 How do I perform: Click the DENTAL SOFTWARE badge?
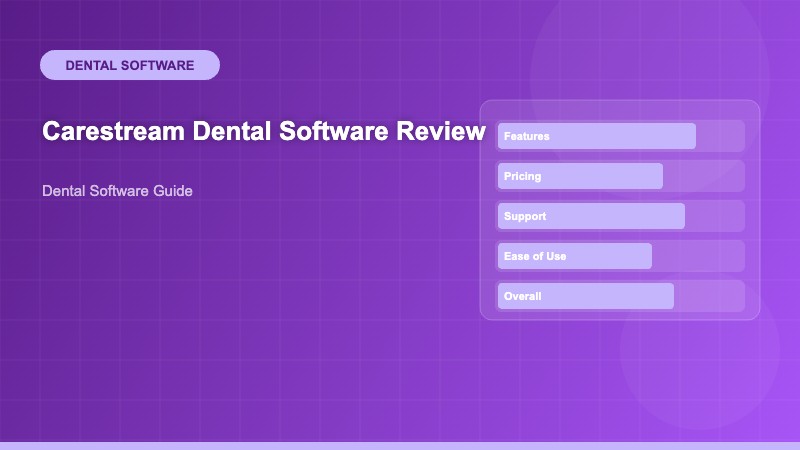point(130,65)
